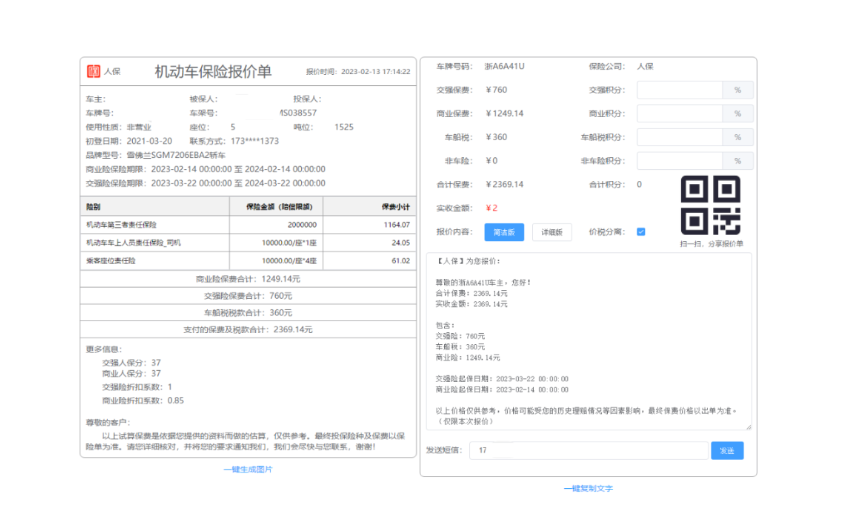Click the 发送短信 phone number field
Screen dimensions: 856x519
tap(588, 450)
